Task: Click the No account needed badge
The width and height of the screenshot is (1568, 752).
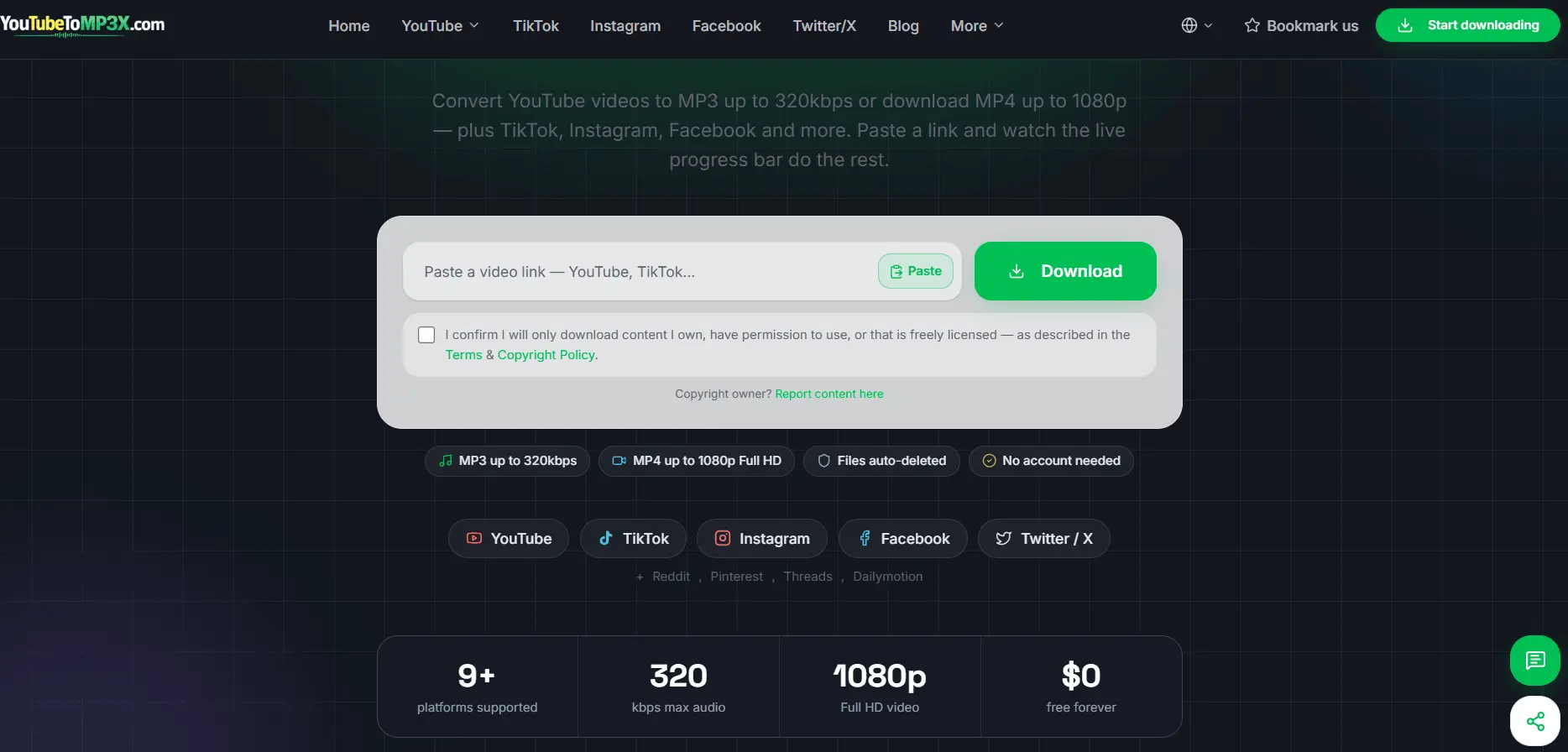Action: point(1051,461)
